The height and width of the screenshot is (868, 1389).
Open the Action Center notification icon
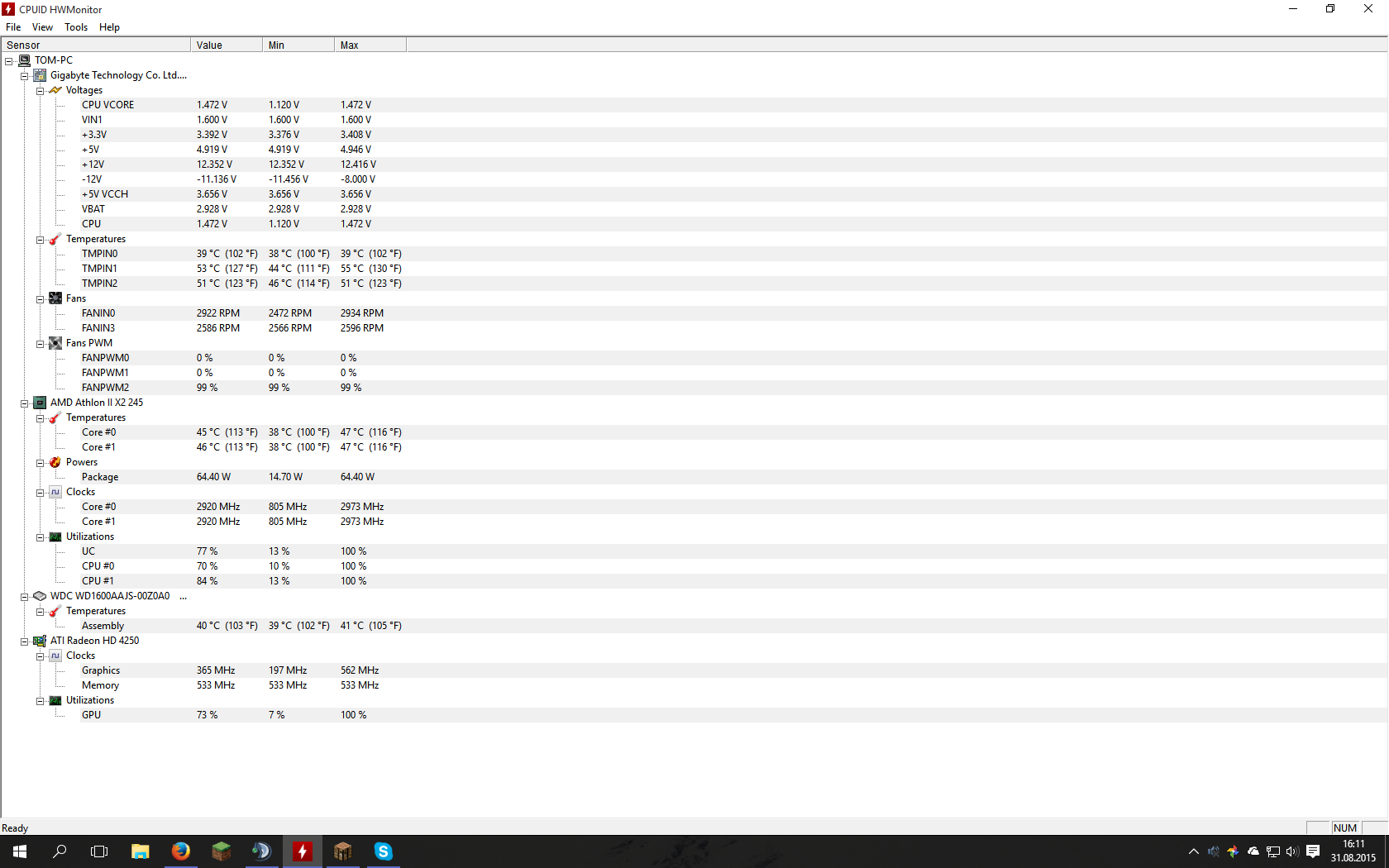pos(1313,851)
